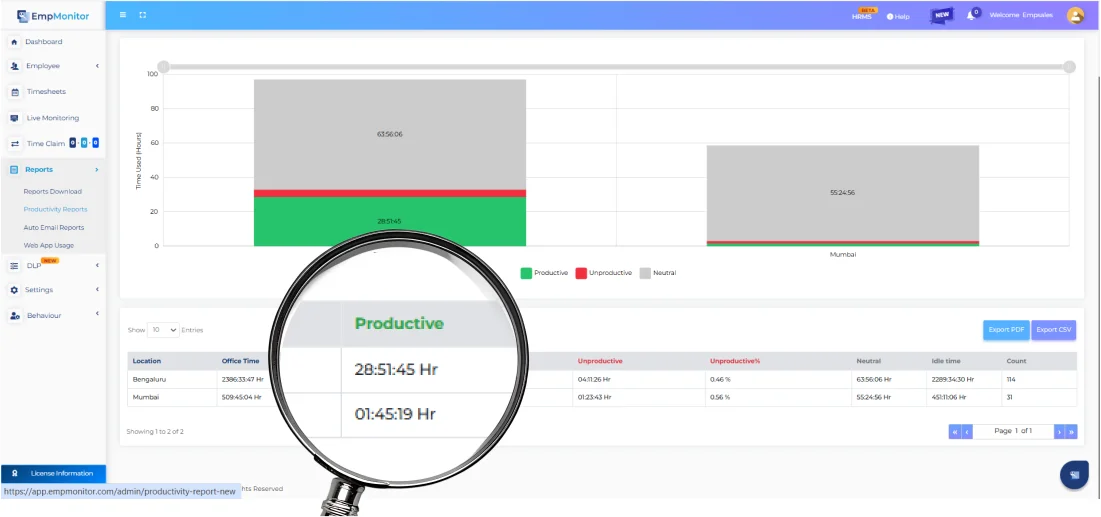Expand the Settings sidebar menu
Image resolution: width=1101 pixels, height=517 pixels.
pos(54,290)
